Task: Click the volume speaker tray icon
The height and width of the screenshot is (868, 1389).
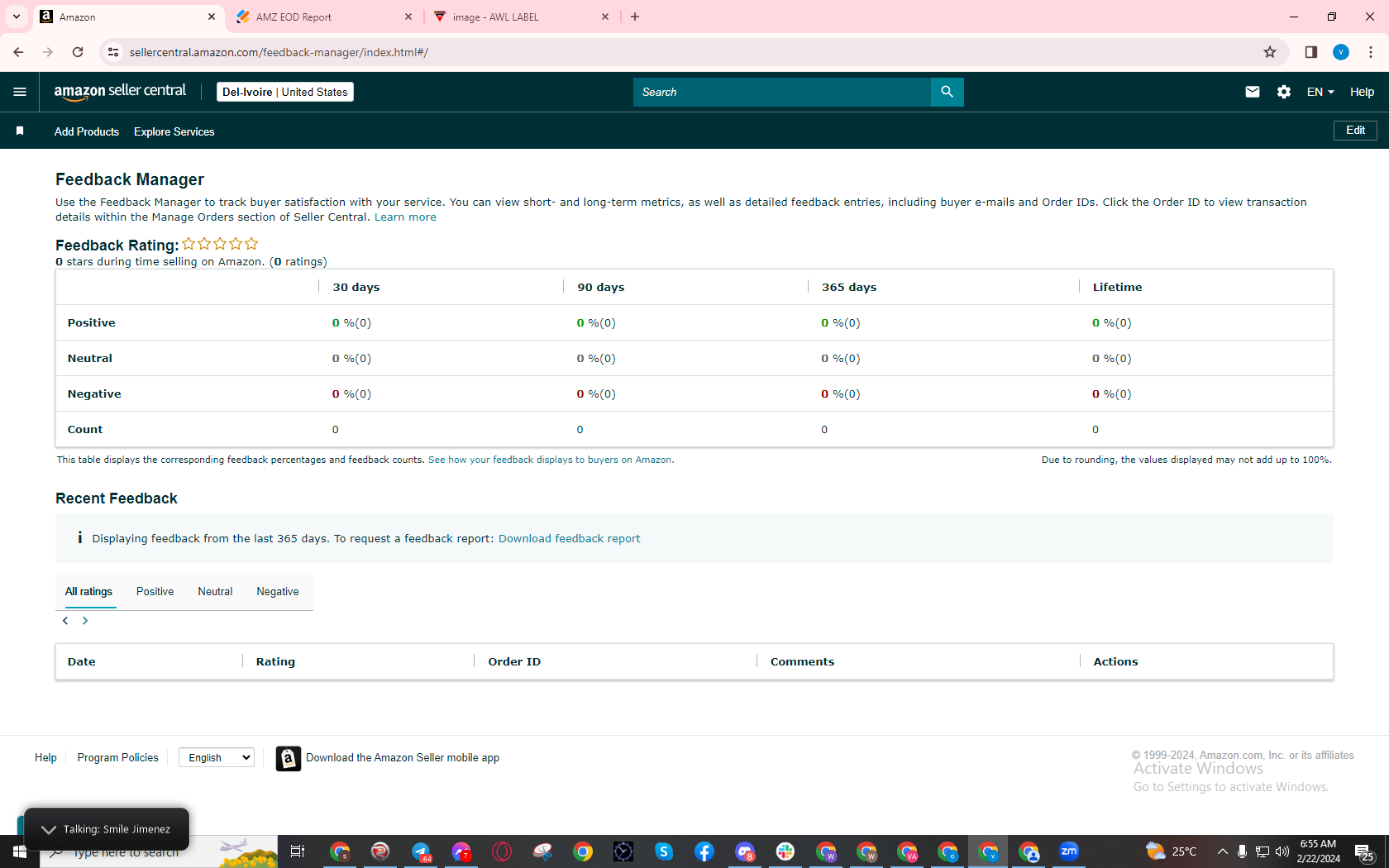Action: [x=1282, y=851]
